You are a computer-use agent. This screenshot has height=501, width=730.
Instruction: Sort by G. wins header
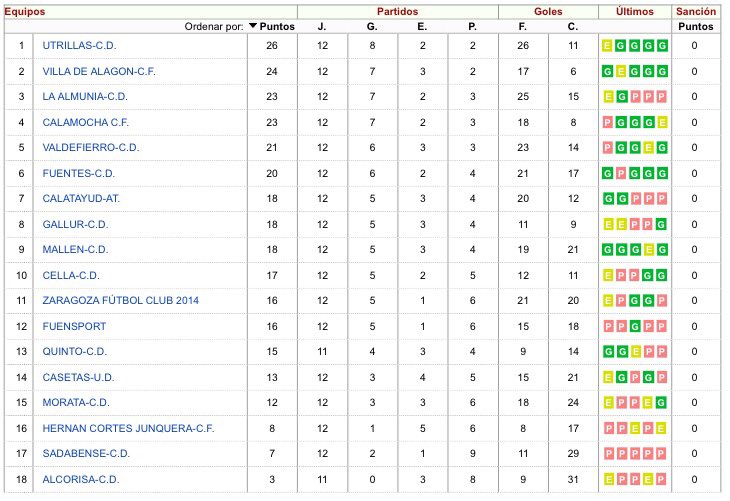point(372,27)
